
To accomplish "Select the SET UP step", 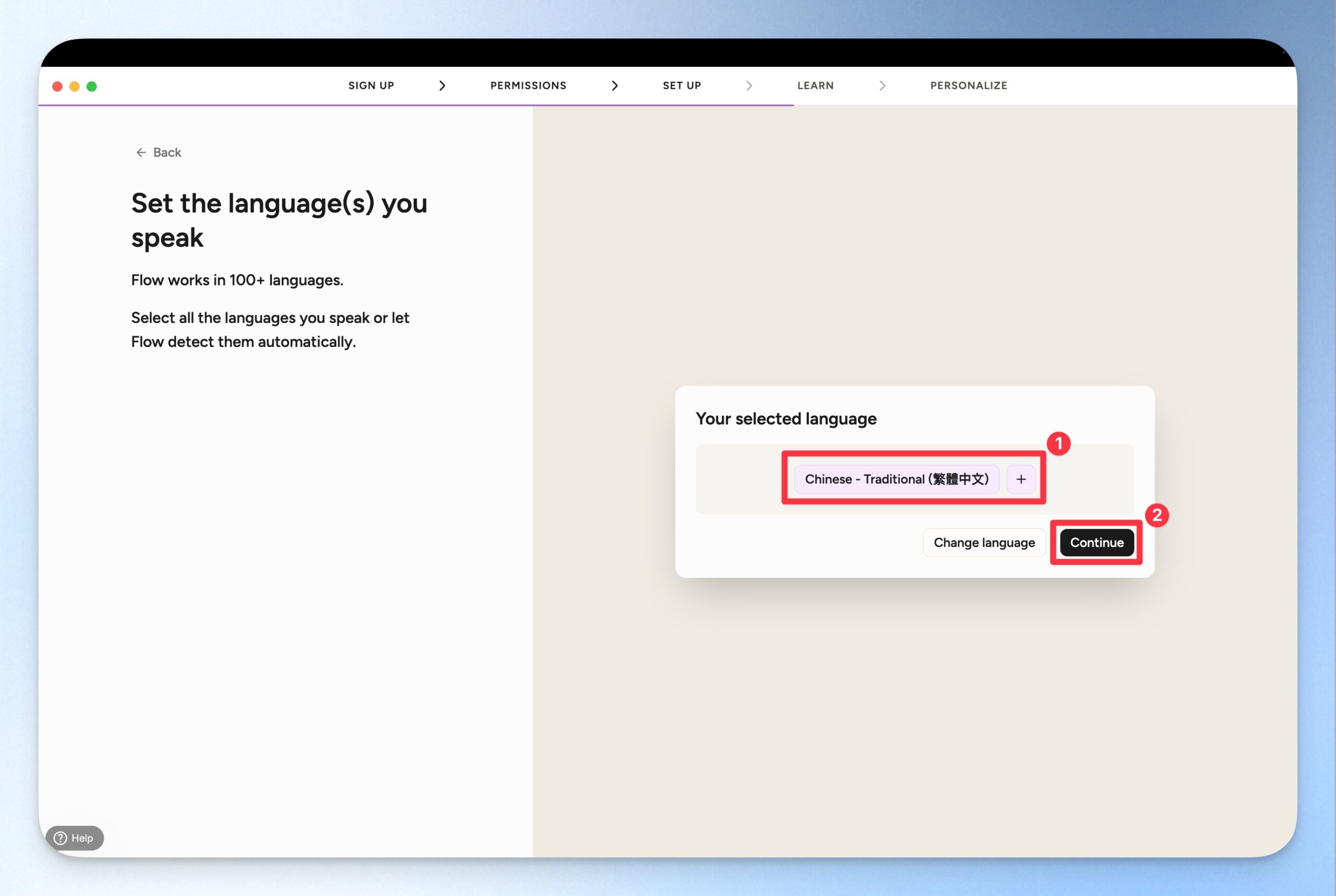I will (681, 86).
